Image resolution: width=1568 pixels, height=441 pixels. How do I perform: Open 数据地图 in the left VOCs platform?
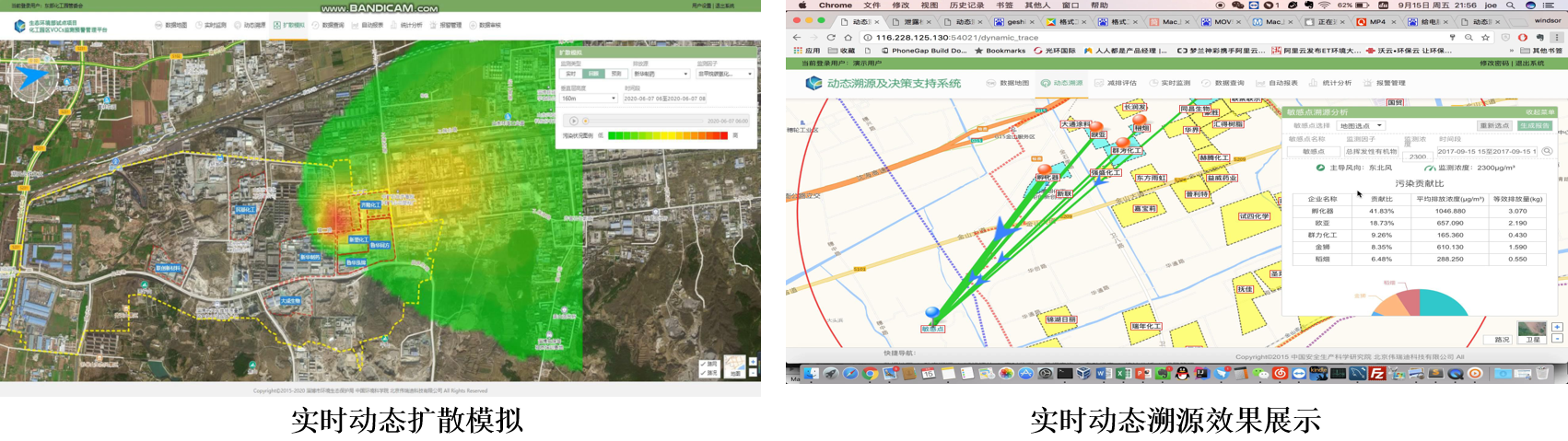(x=171, y=26)
